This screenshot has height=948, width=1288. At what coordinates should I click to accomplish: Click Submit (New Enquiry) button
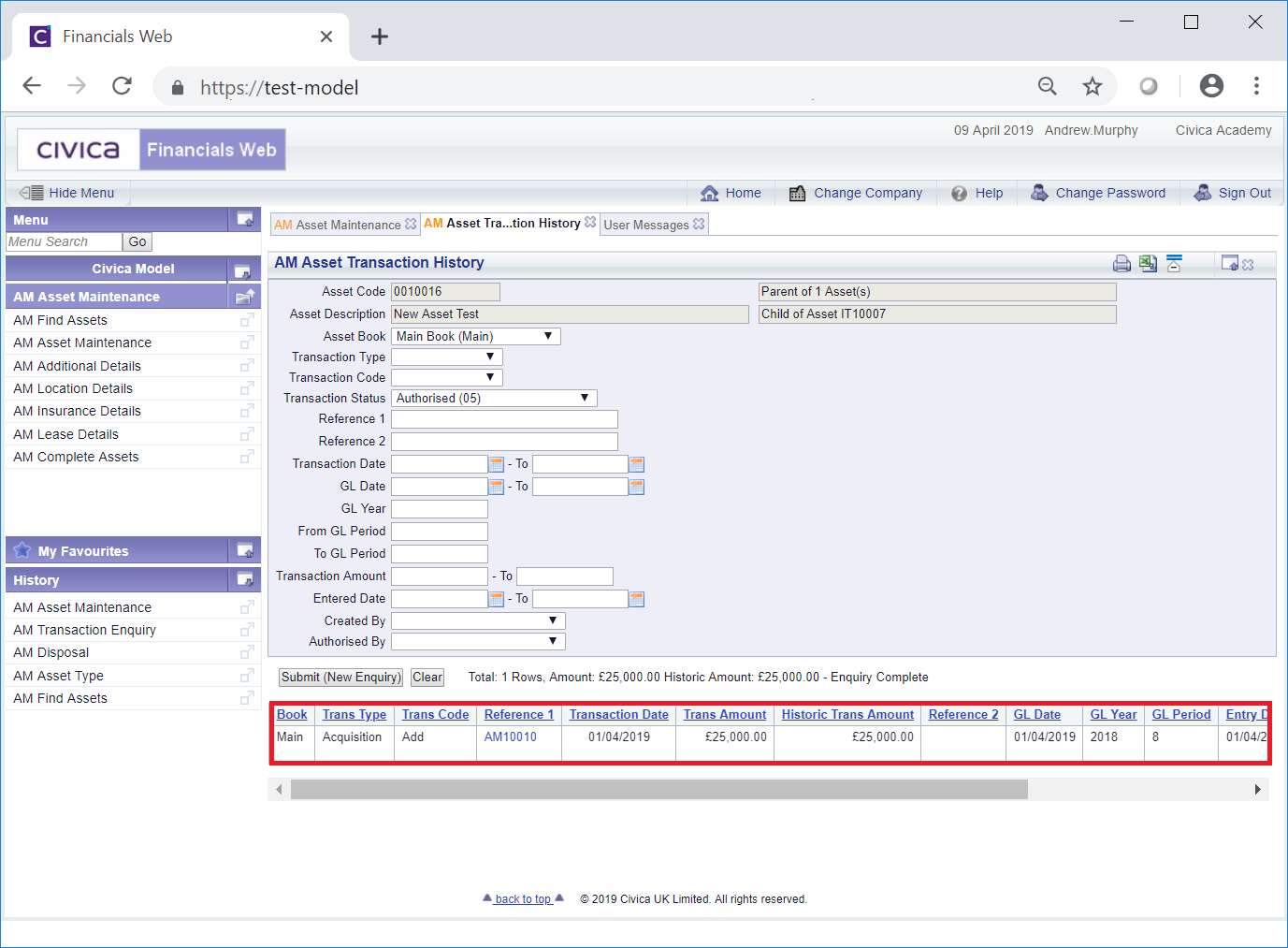(x=340, y=677)
